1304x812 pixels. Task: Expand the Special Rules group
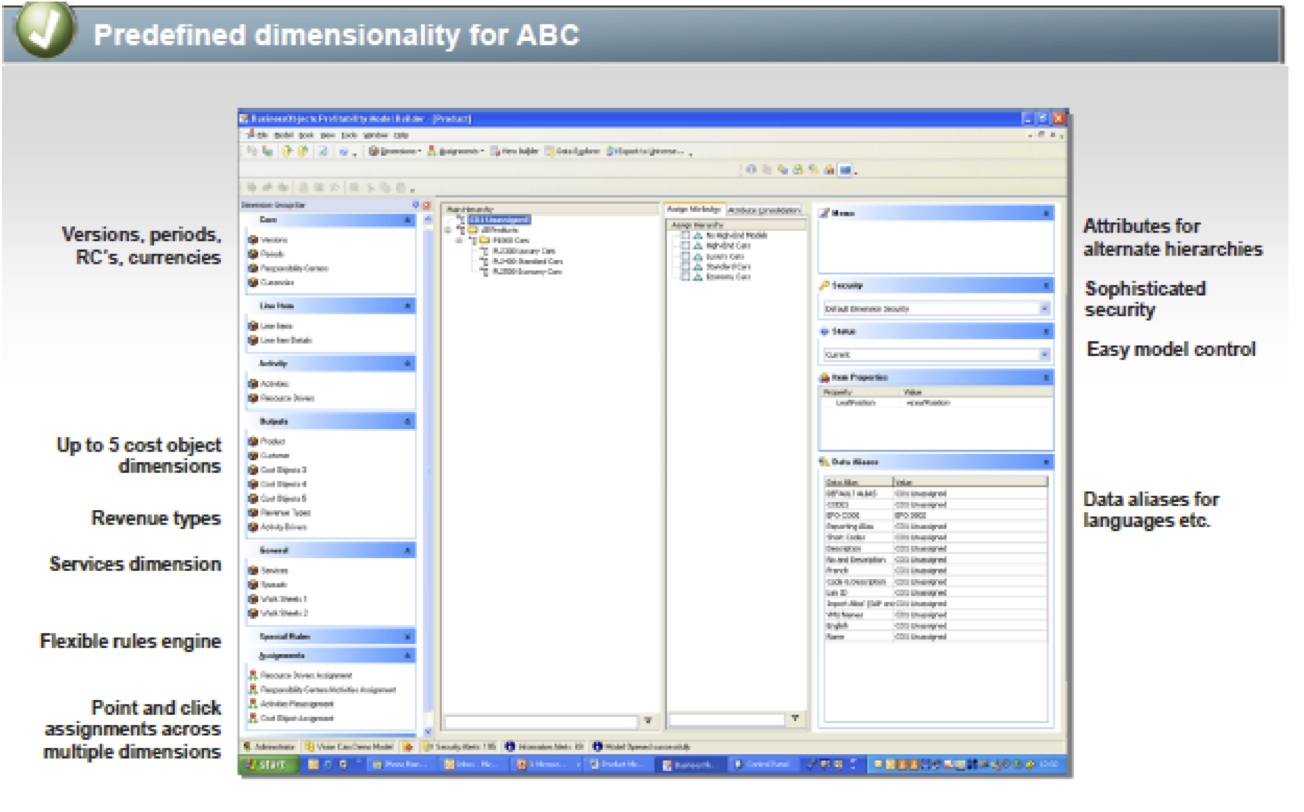tap(408, 636)
